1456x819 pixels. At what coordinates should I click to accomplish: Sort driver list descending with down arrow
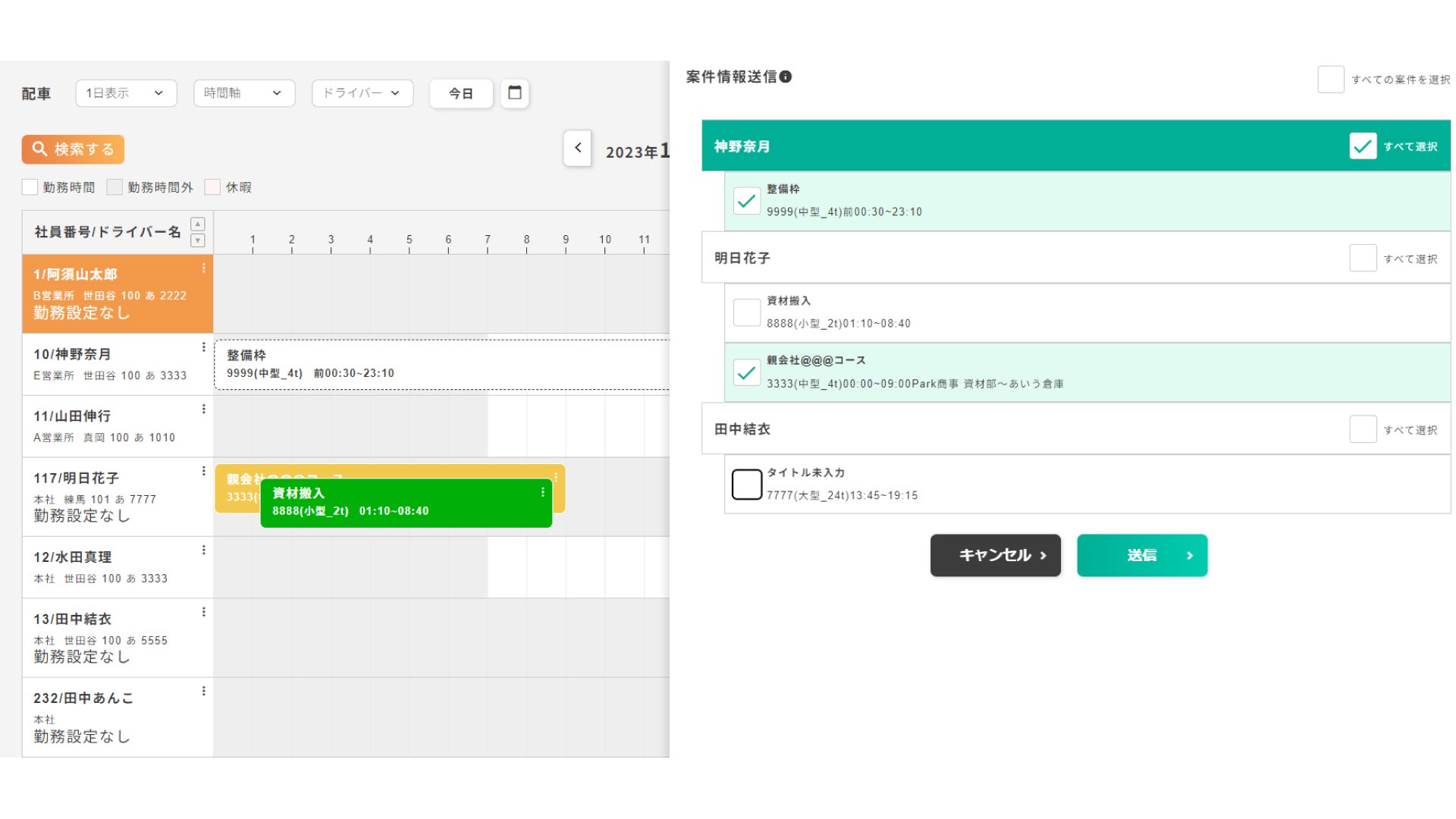[x=198, y=240]
